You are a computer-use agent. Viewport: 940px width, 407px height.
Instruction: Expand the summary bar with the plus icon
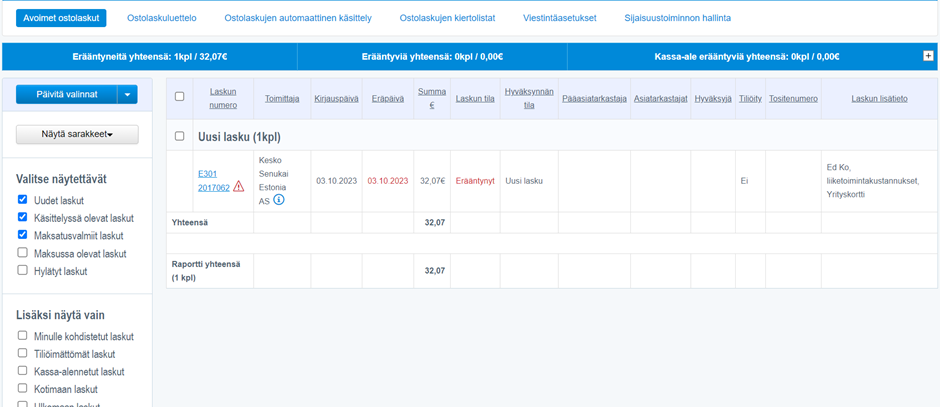click(x=928, y=56)
